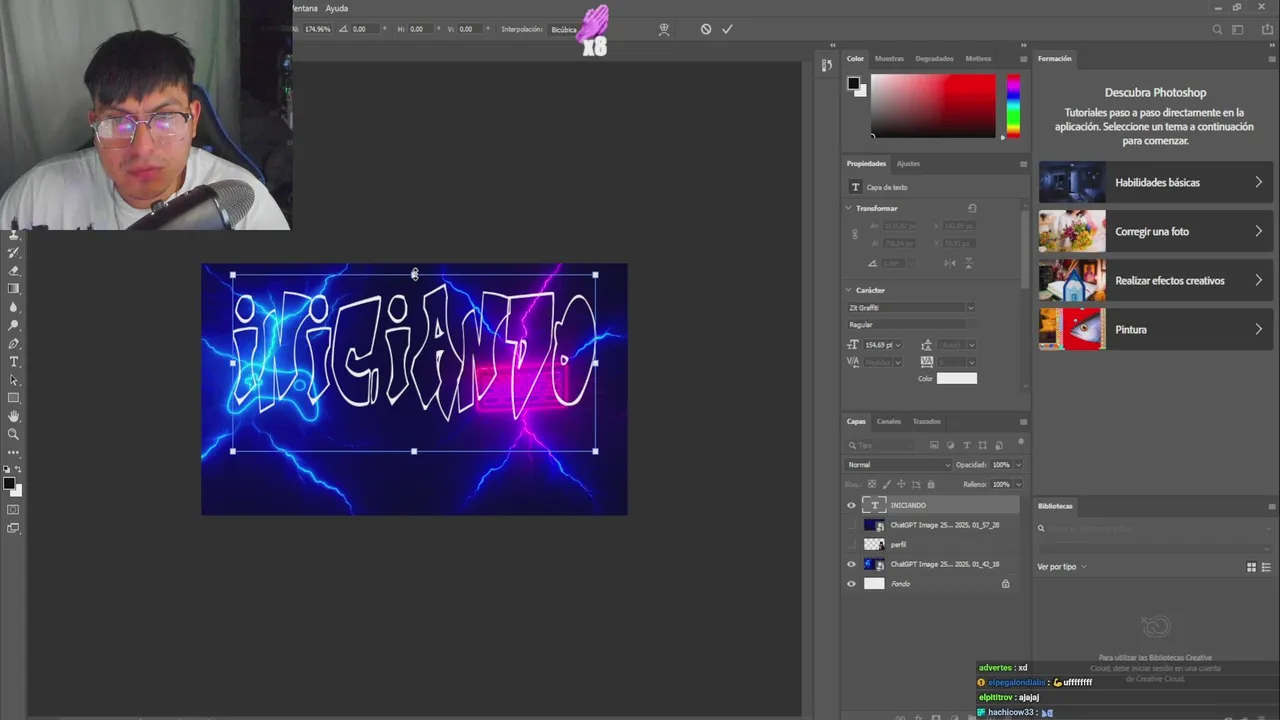Cancel the transform with the circle-slash icon
Screen dimensions: 1280x720
click(706, 29)
